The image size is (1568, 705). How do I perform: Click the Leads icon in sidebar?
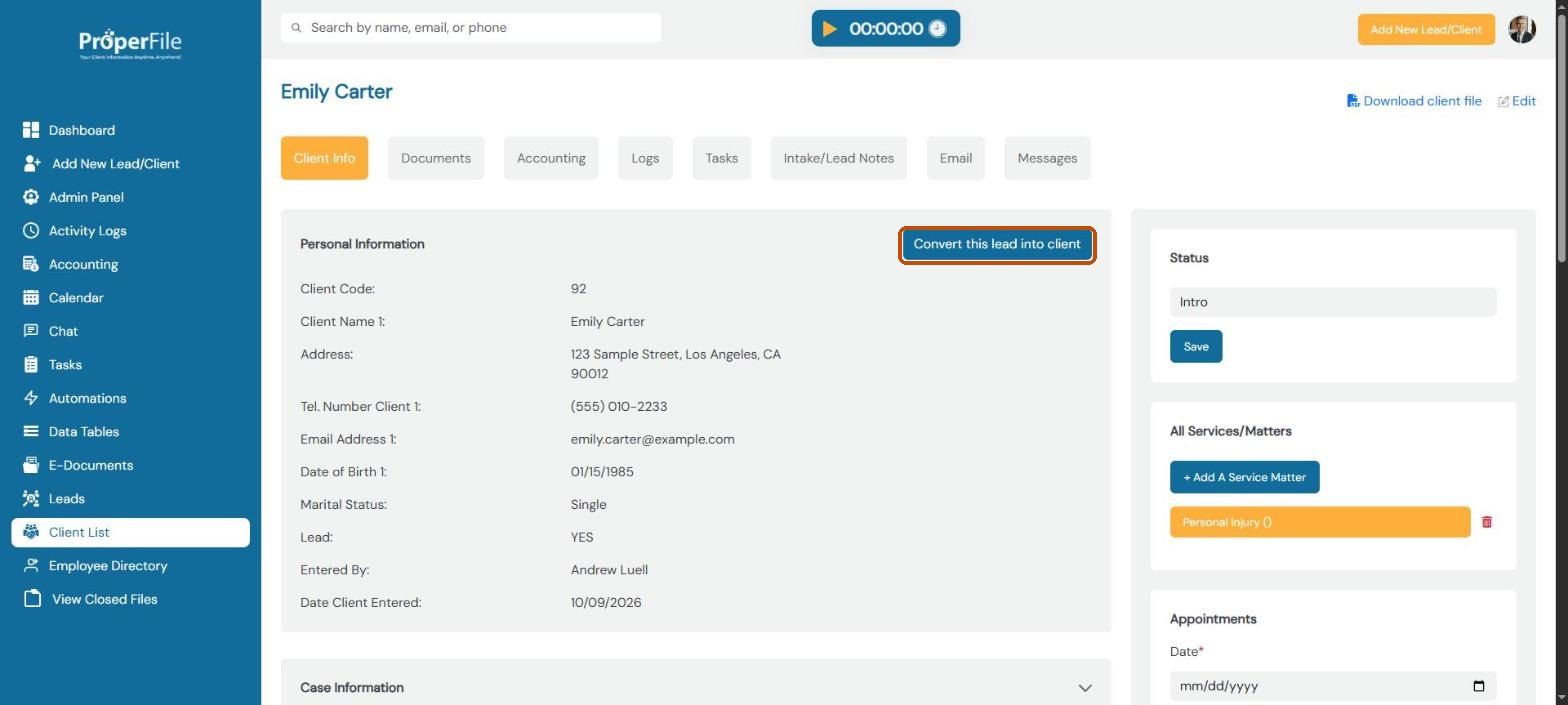coord(31,498)
